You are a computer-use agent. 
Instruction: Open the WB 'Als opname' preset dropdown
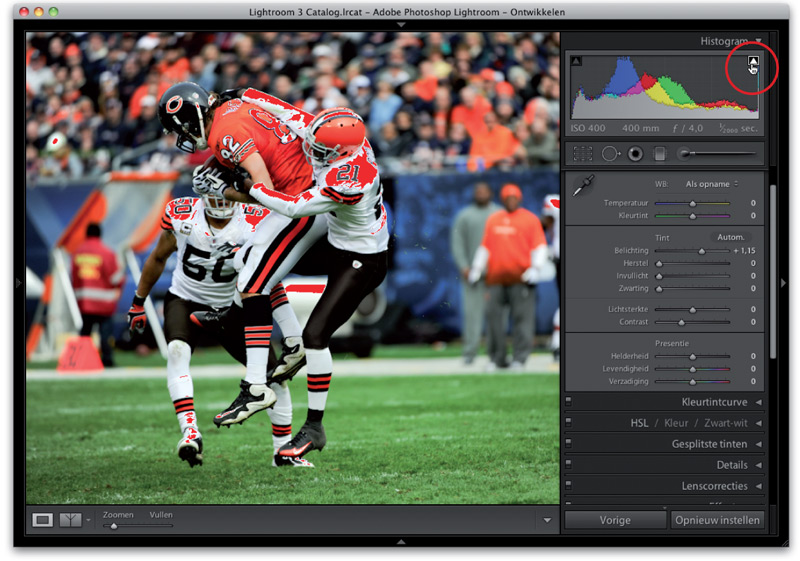[x=711, y=184]
